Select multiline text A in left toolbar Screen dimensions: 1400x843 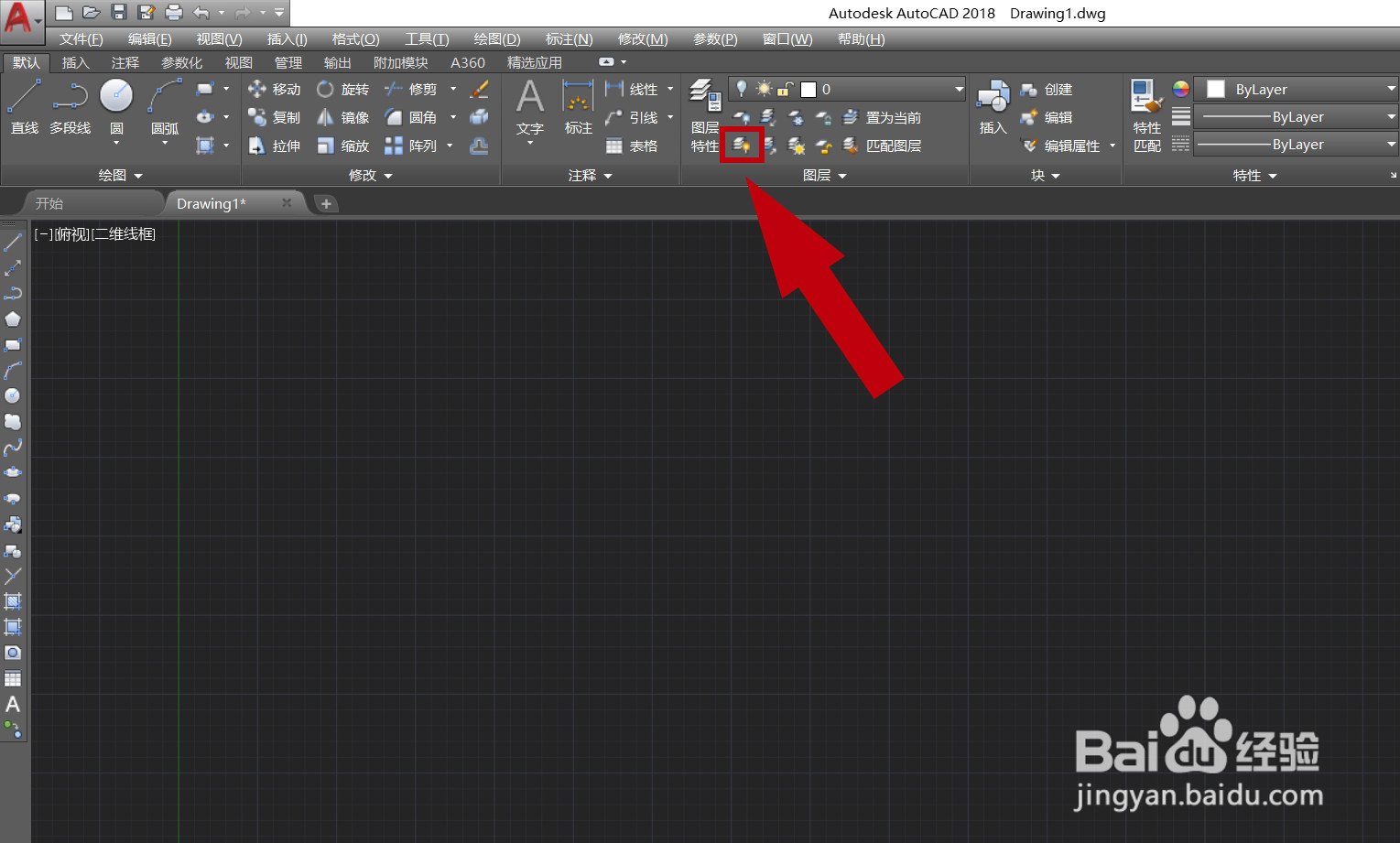click(x=13, y=705)
